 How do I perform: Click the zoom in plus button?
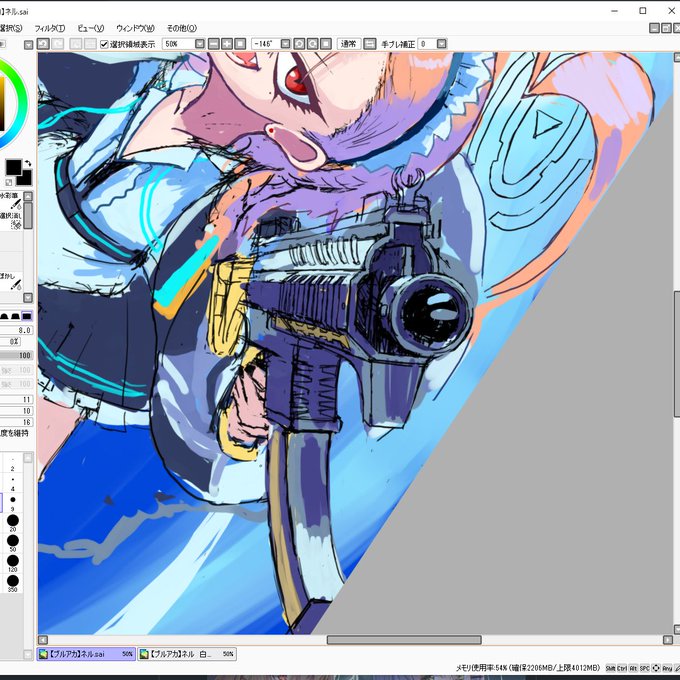[x=227, y=44]
